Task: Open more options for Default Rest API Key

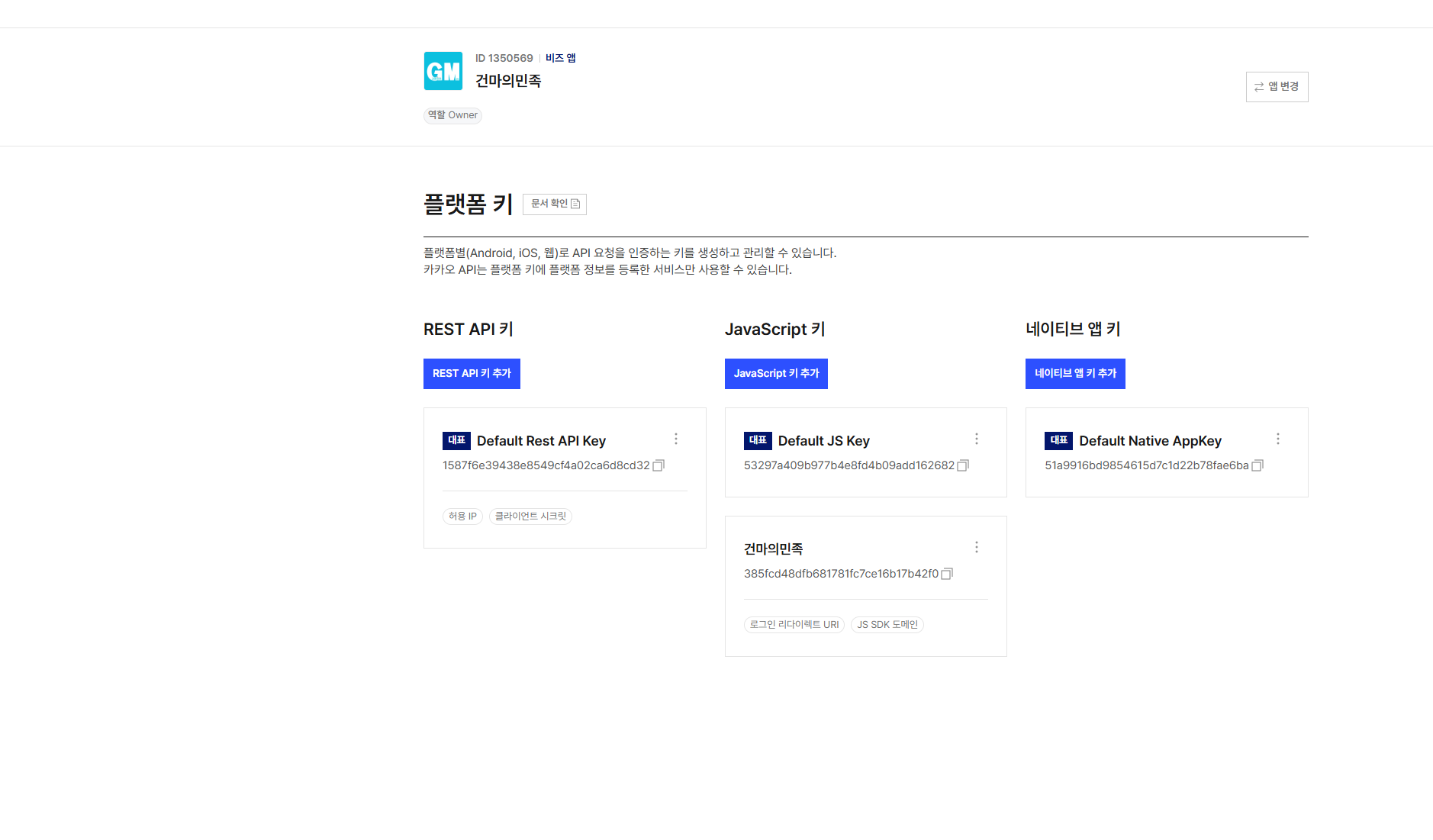Action: point(676,439)
